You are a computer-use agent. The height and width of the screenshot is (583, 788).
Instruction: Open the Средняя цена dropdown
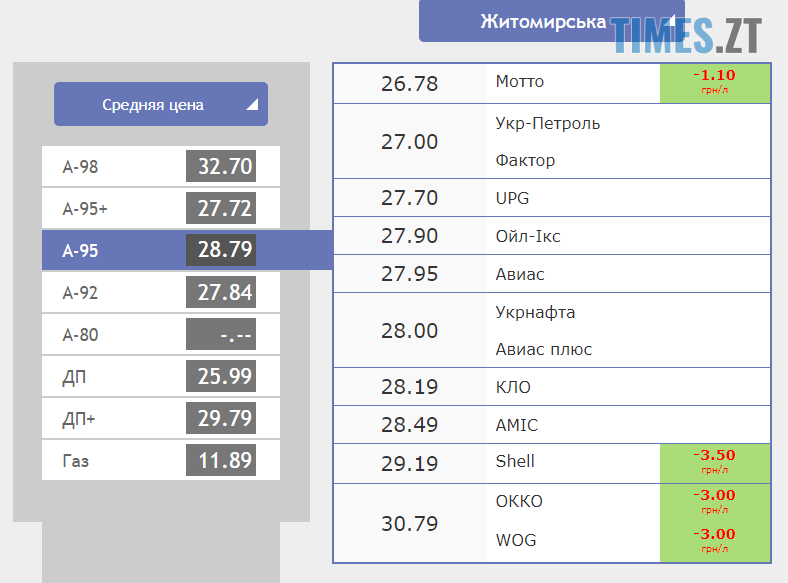click(x=160, y=104)
